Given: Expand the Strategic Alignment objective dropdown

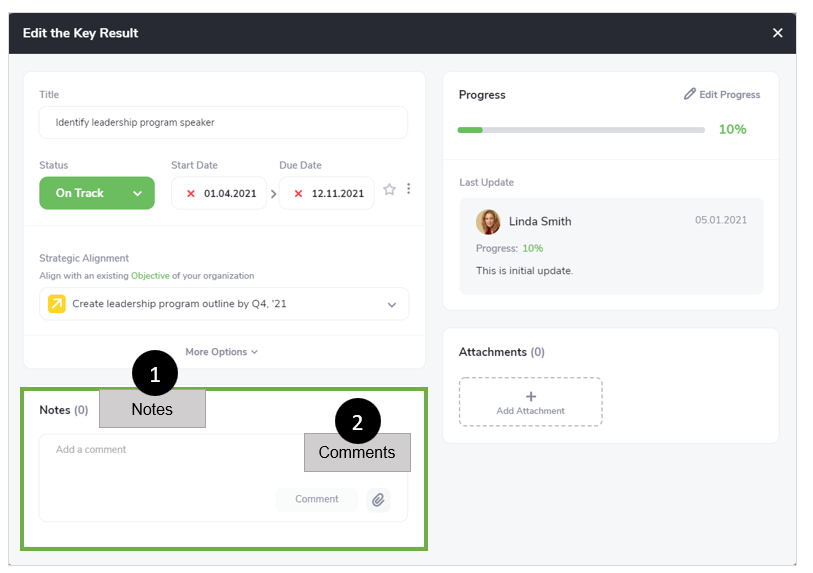Looking at the screenshot, I should (392, 305).
